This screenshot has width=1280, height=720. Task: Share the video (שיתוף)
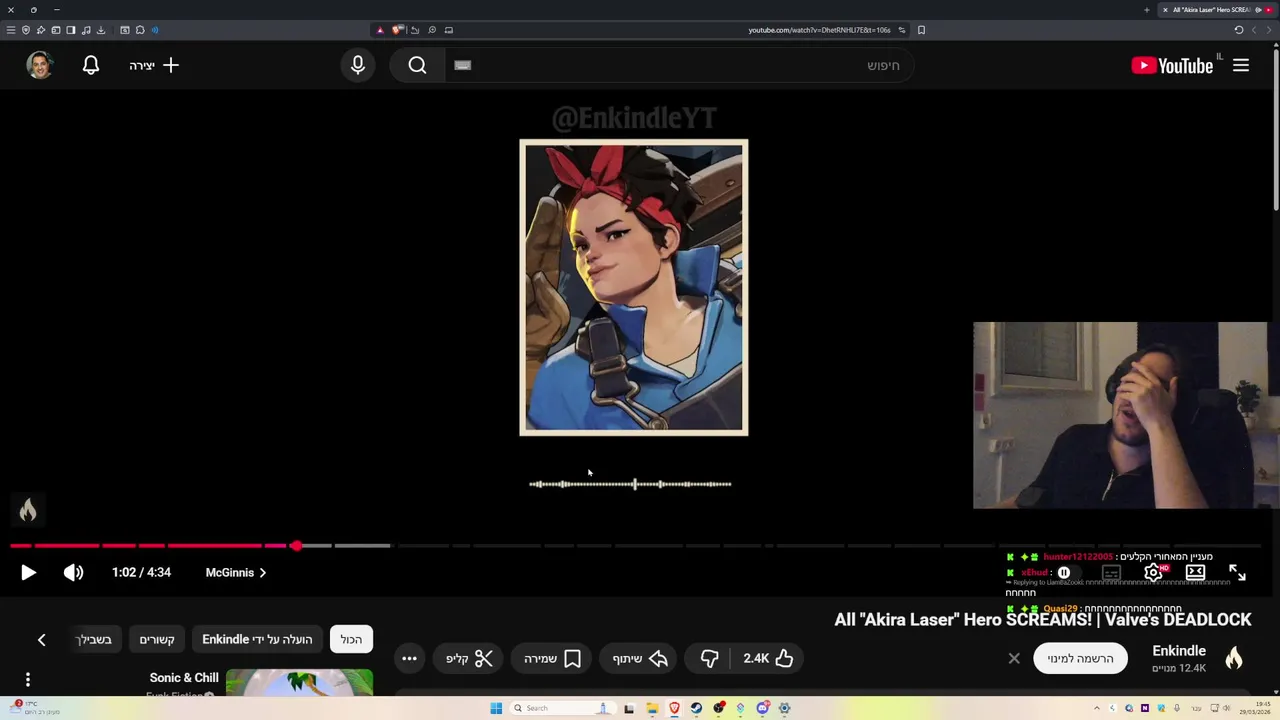pyautogui.click(x=640, y=658)
